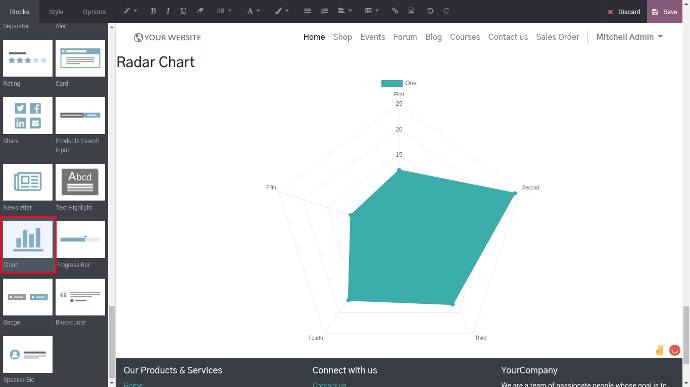Open the Blog menu item
The image size is (690, 387).
(433, 37)
